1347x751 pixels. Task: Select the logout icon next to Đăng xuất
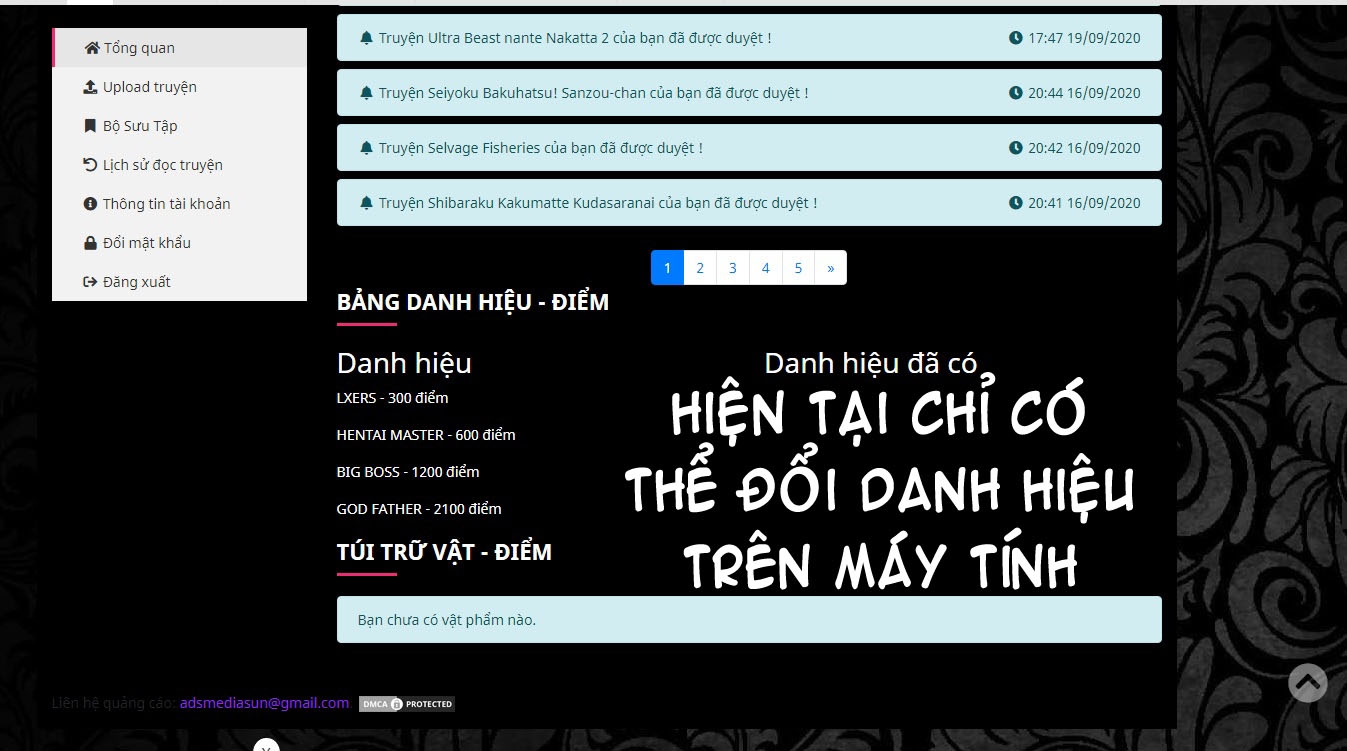(89, 281)
